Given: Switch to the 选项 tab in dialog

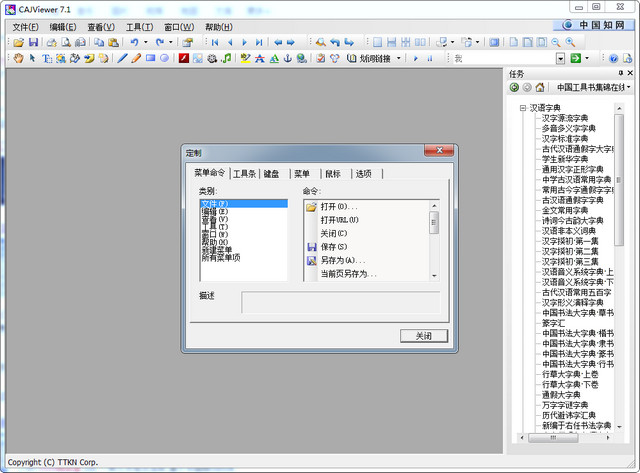Looking at the screenshot, I should (363, 174).
